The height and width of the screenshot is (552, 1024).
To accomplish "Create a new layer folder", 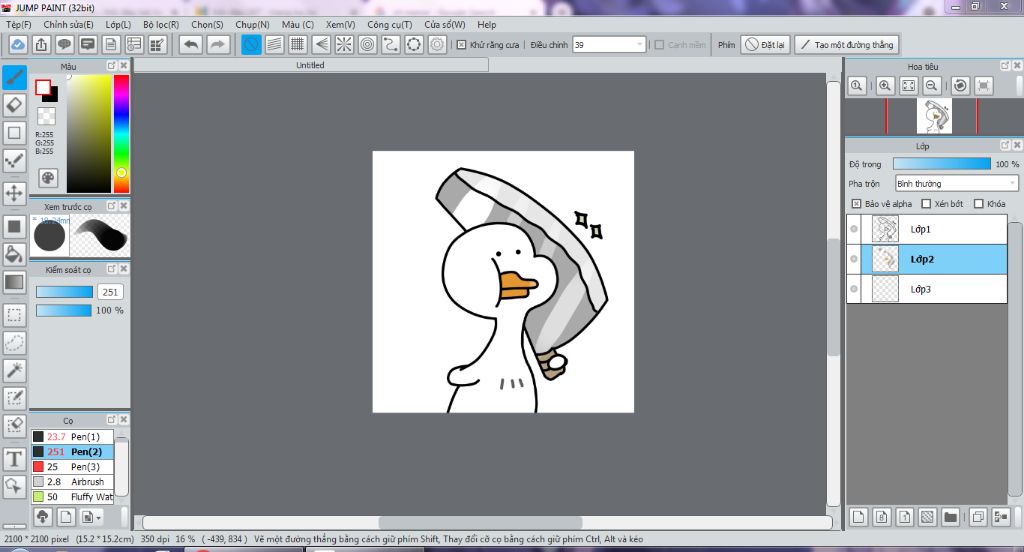I will coord(950,517).
